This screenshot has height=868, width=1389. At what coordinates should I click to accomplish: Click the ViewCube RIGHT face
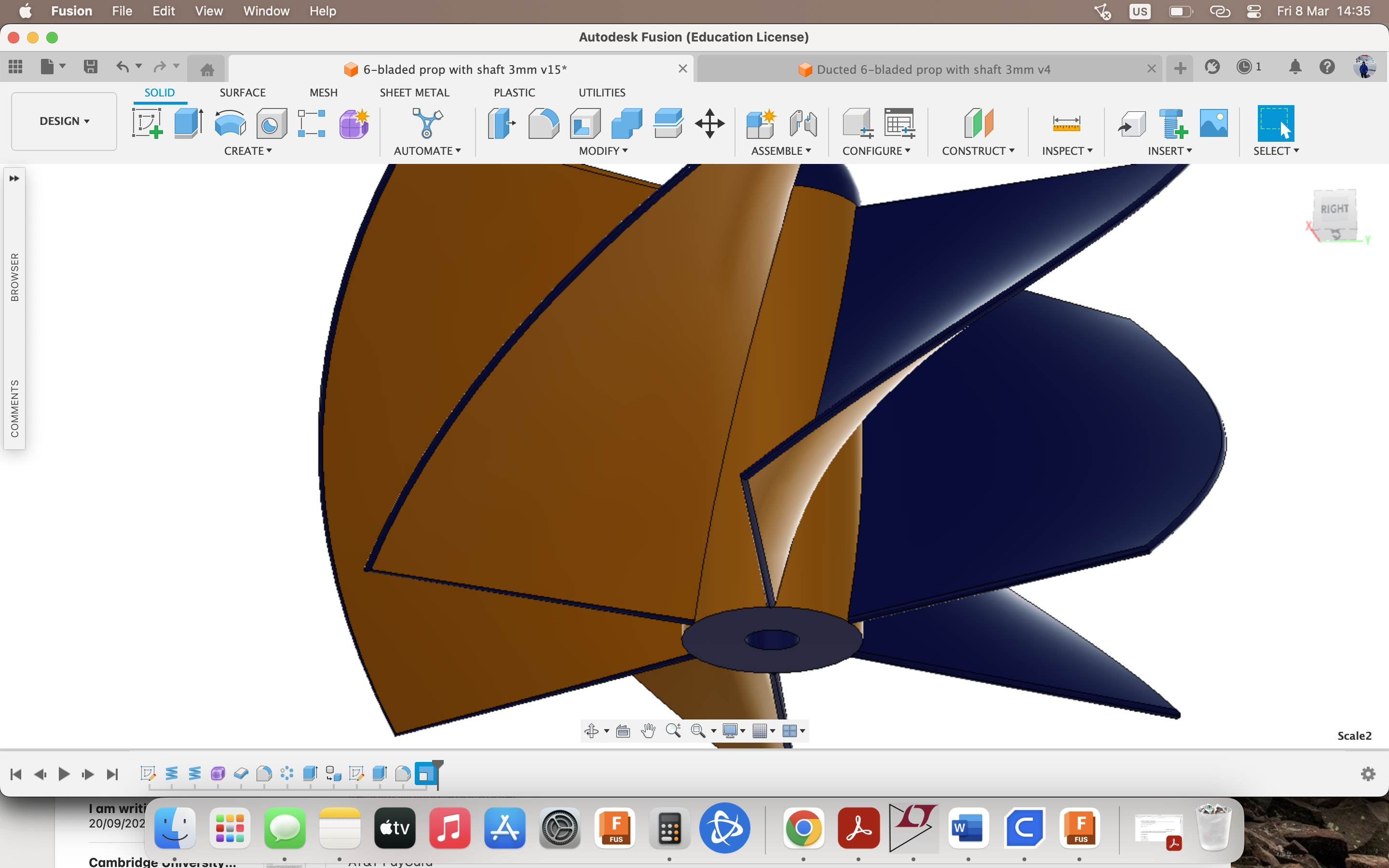pyautogui.click(x=1335, y=208)
